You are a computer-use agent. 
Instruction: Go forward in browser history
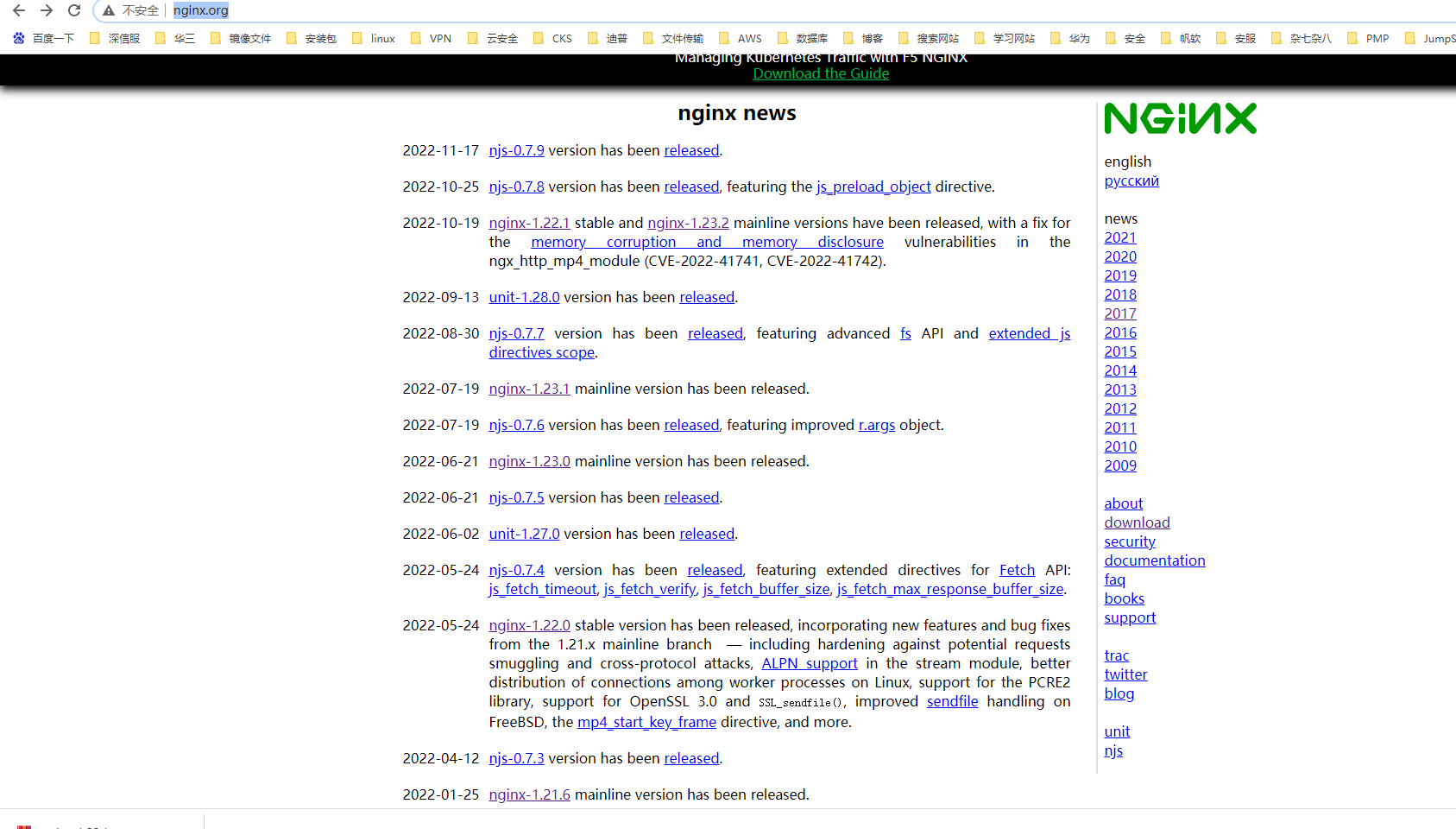point(47,10)
